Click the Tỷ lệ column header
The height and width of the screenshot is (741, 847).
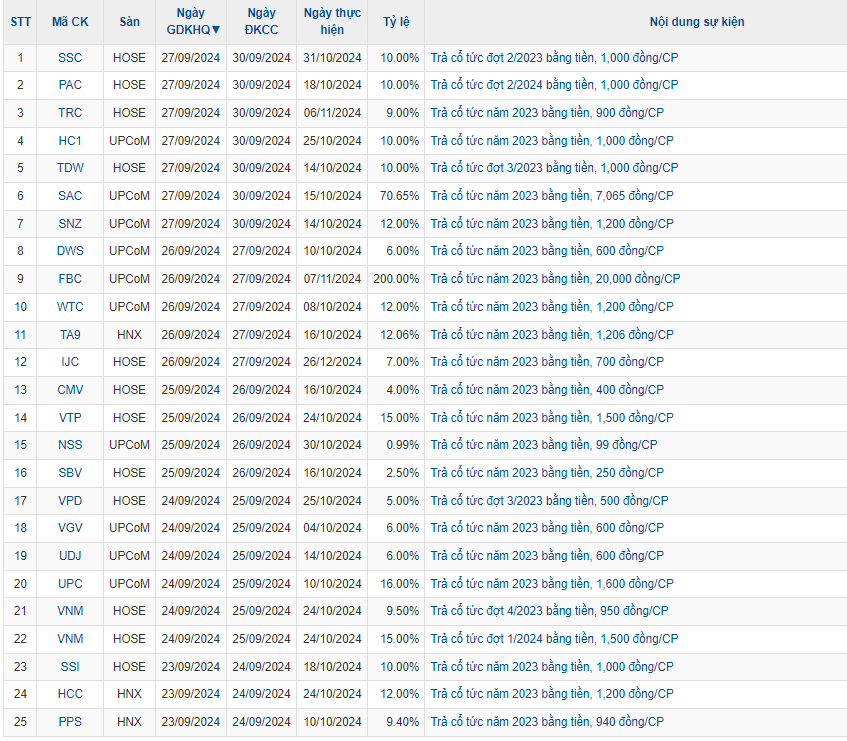coord(395,22)
